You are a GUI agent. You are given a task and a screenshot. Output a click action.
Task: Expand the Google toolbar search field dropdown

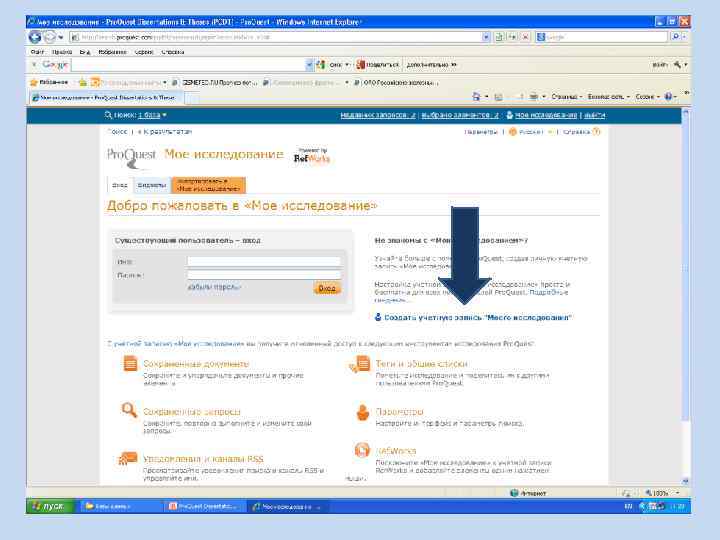(x=309, y=65)
